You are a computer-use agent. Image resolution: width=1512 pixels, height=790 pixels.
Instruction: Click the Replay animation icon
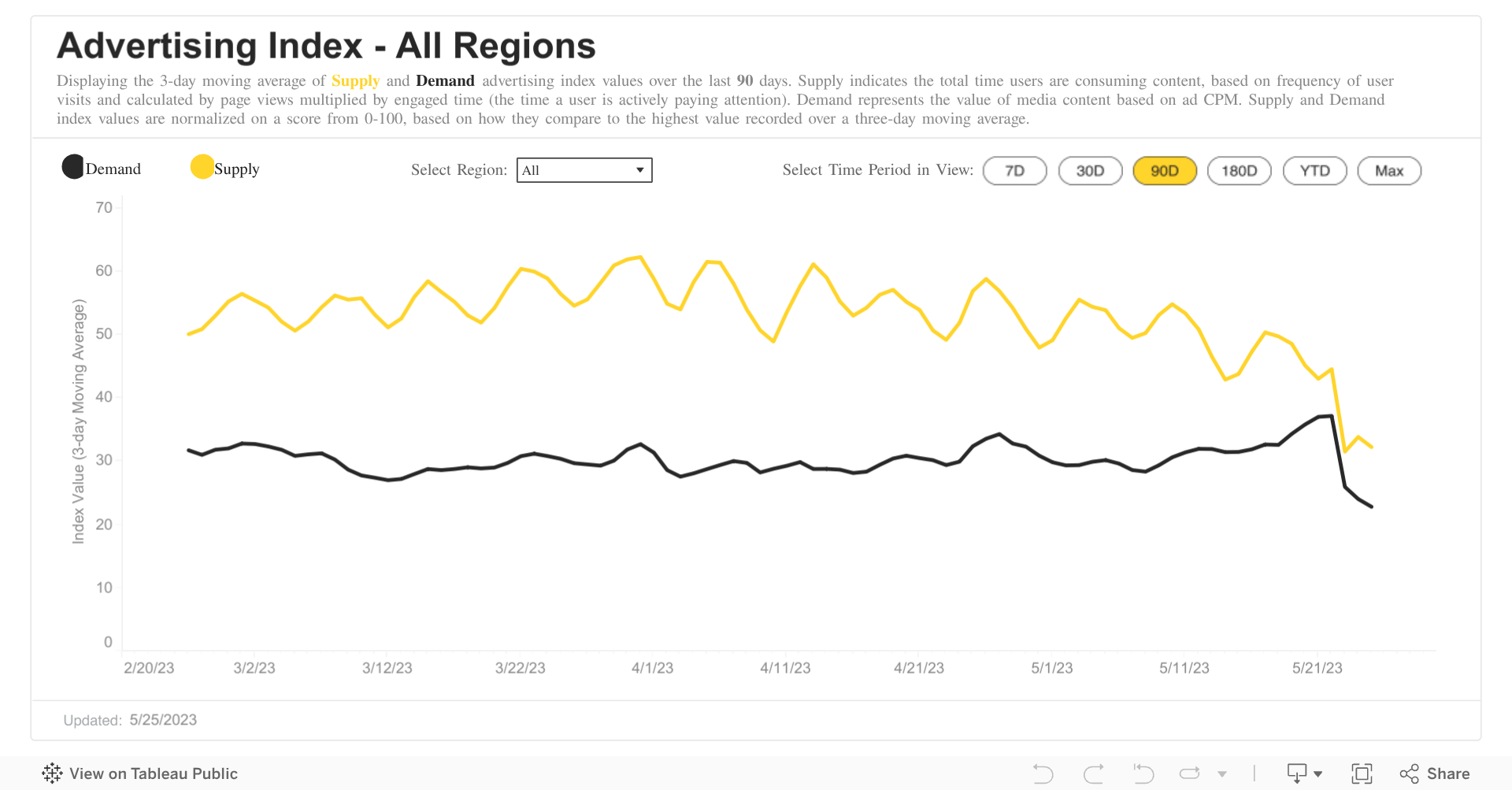[1190, 773]
